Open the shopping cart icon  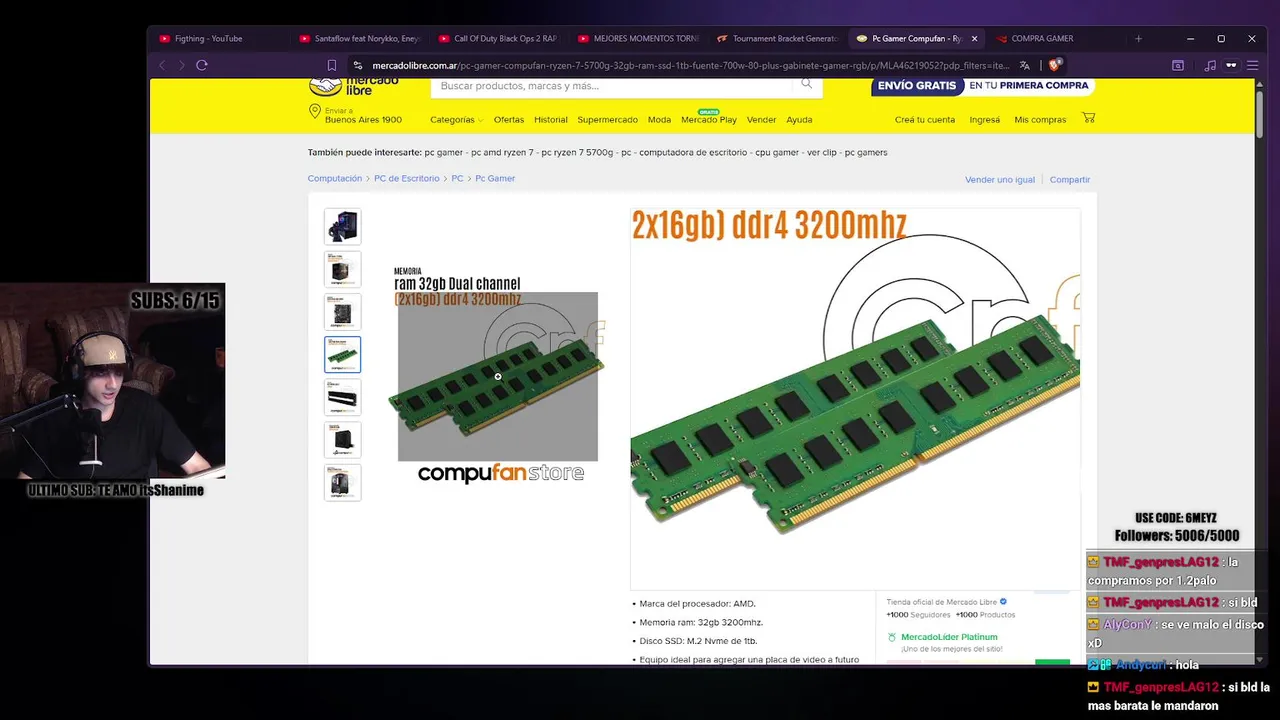[1088, 118]
